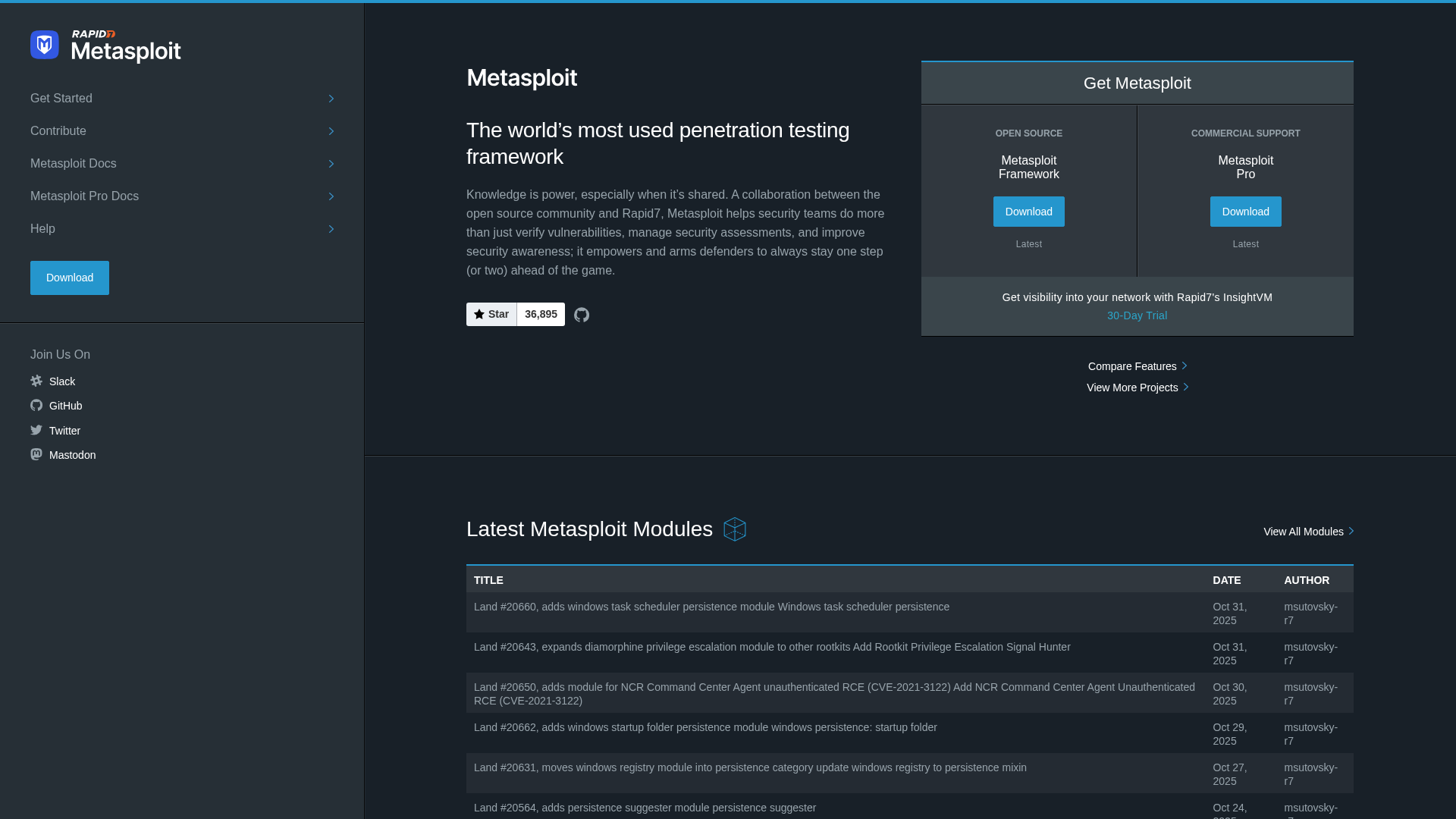Select the GitHub icon under Join Us On
This screenshot has height=819, width=1456.
pyautogui.click(x=36, y=406)
